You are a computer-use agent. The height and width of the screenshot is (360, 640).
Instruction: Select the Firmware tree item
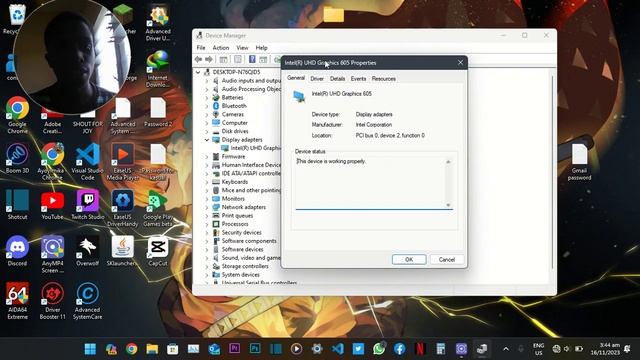(x=233, y=157)
